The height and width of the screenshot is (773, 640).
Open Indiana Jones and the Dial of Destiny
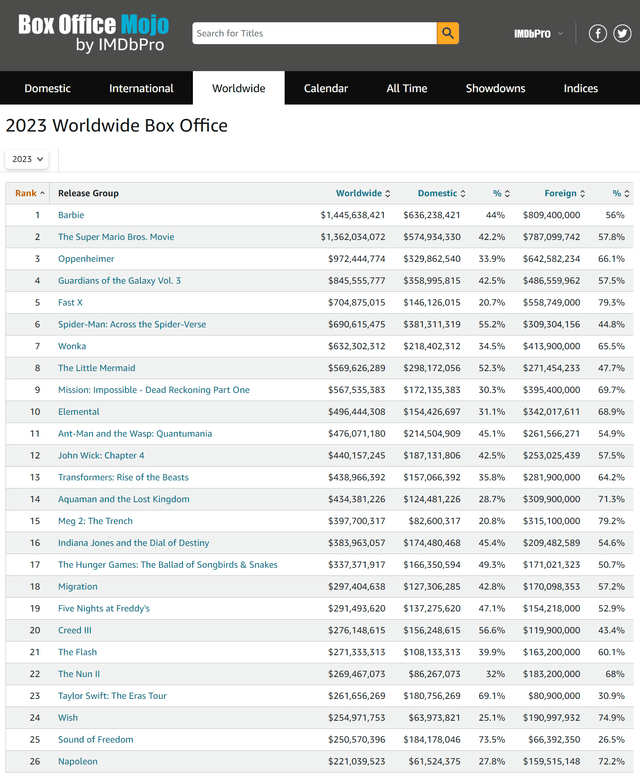[134, 543]
